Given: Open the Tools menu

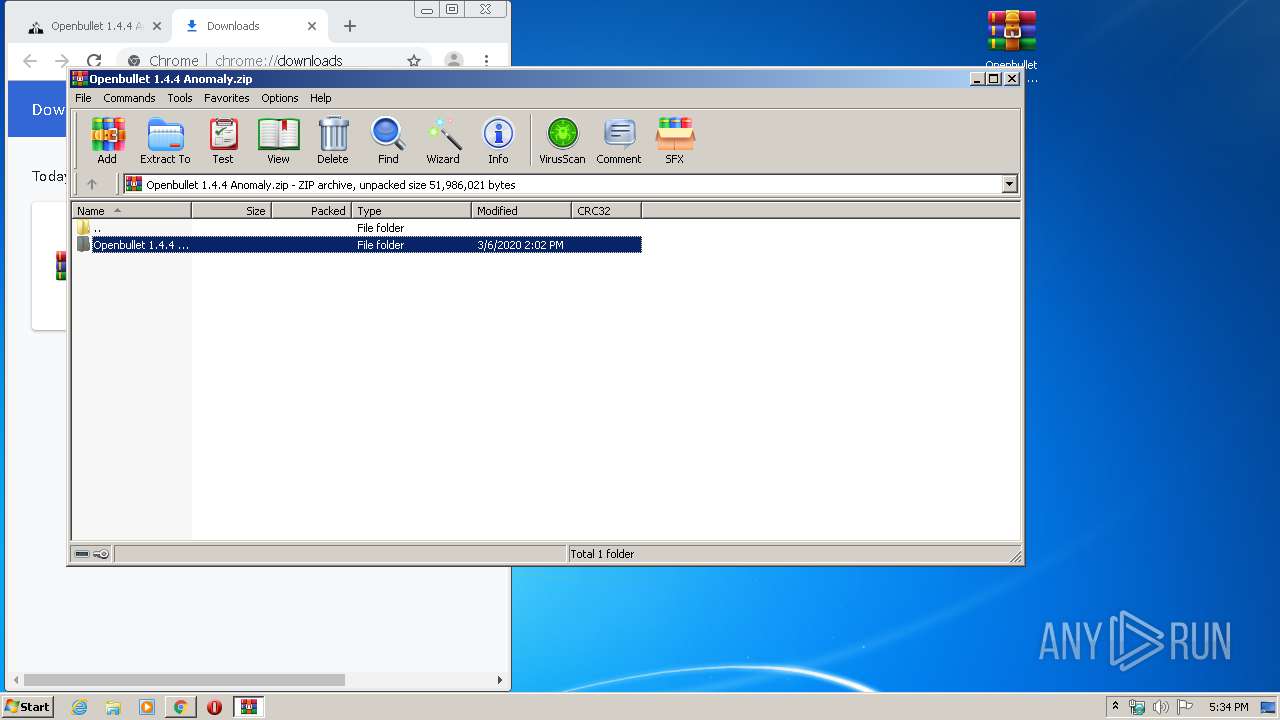Looking at the screenshot, I should tap(180, 98).
